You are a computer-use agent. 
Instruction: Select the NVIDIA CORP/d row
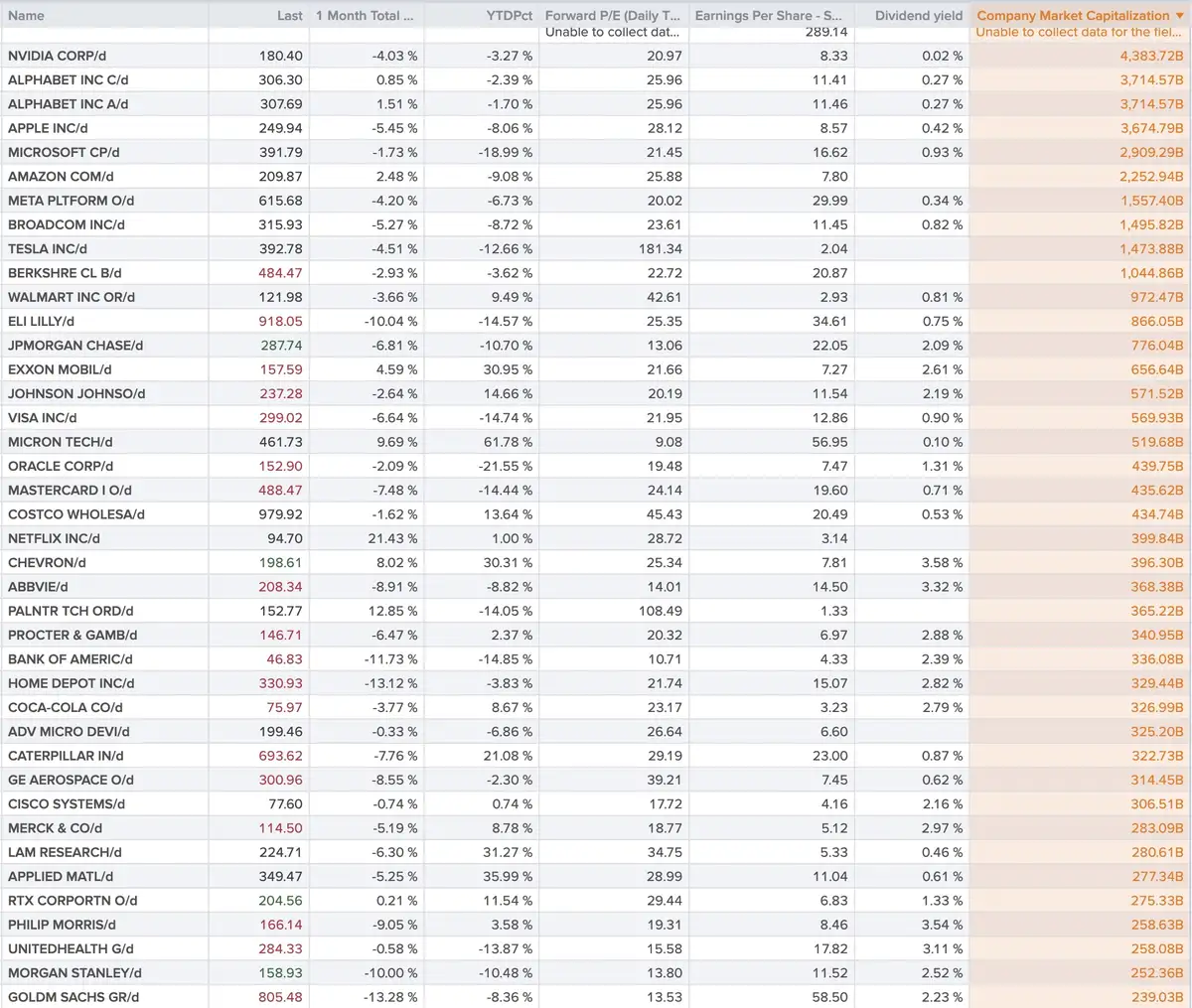(596, 56)
